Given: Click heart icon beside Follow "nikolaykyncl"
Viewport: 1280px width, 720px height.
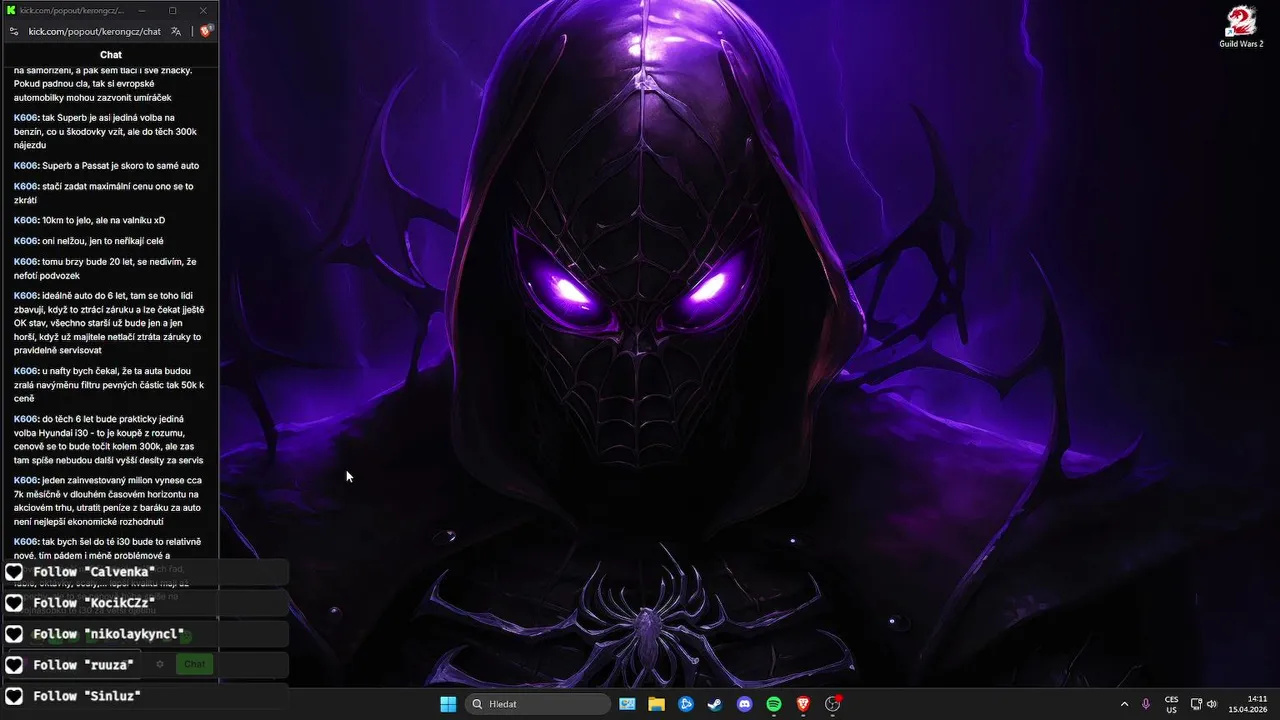Looking at the screenshot, I should 14,634.
